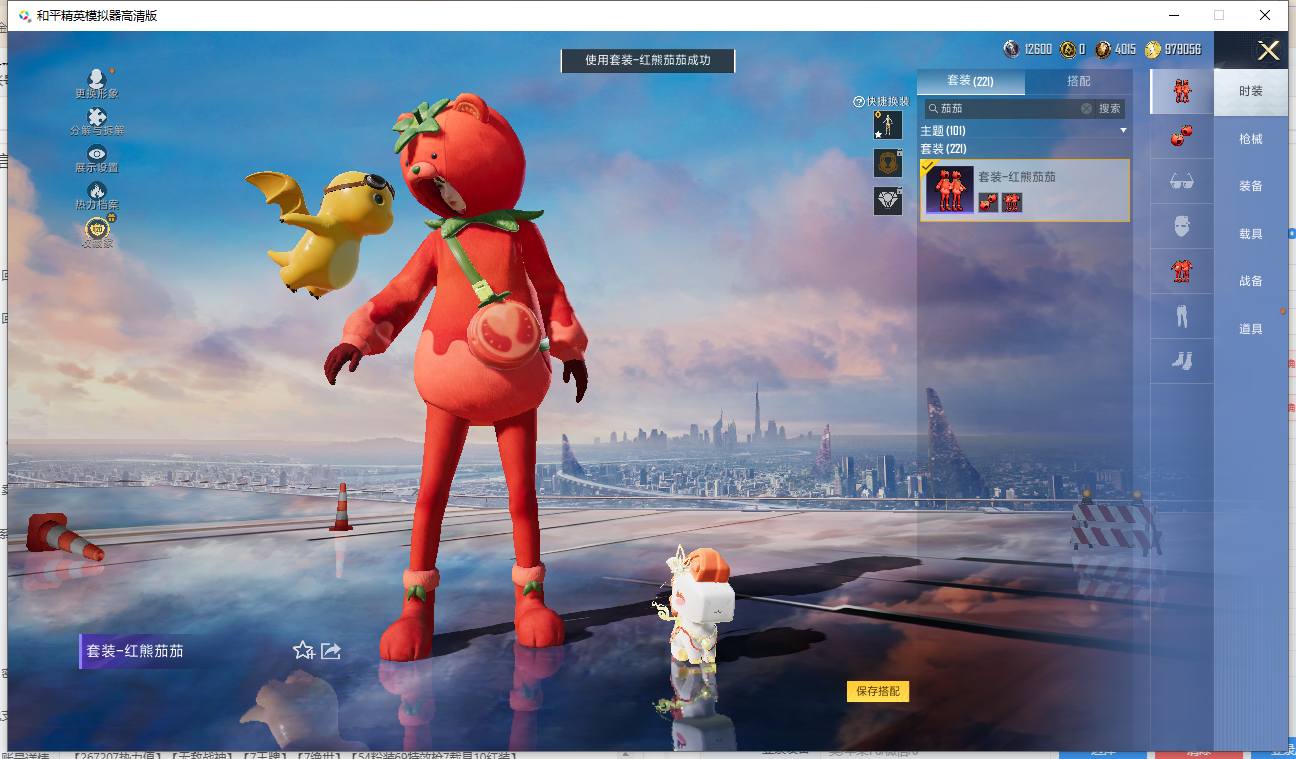Minimize the 和平精英模拟器高清版 window
This screenshot has height=759, width=1296.
pyautogui.click(x=1173, y=15)
